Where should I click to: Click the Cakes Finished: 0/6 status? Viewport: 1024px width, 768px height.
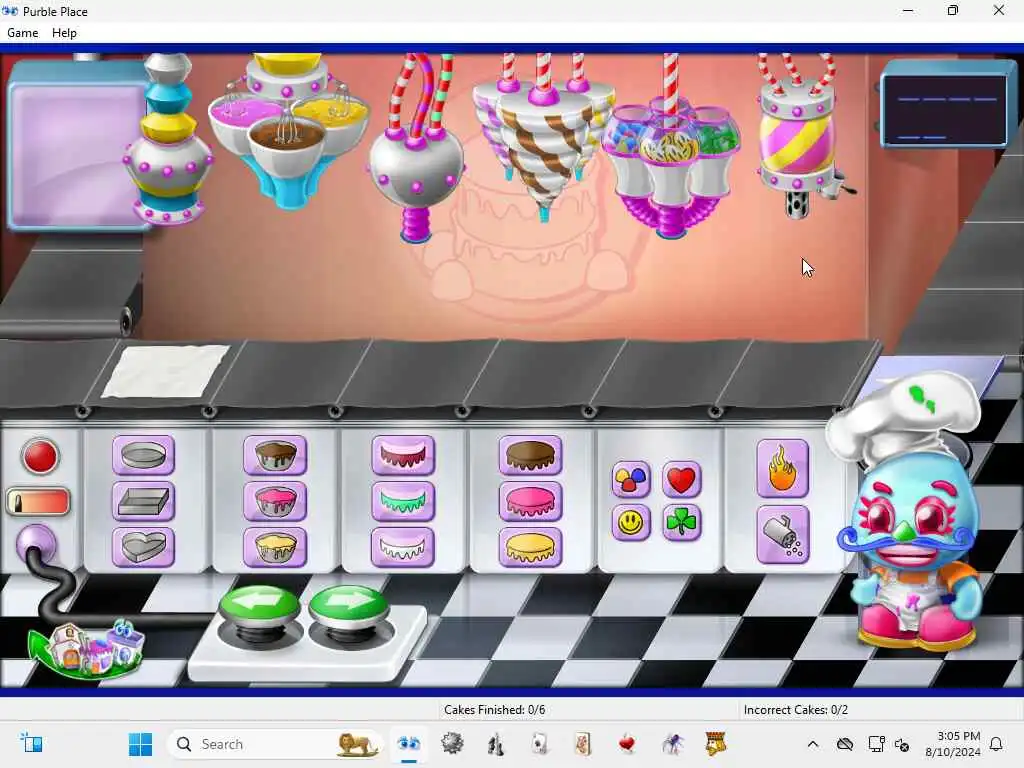coord(494,709)
